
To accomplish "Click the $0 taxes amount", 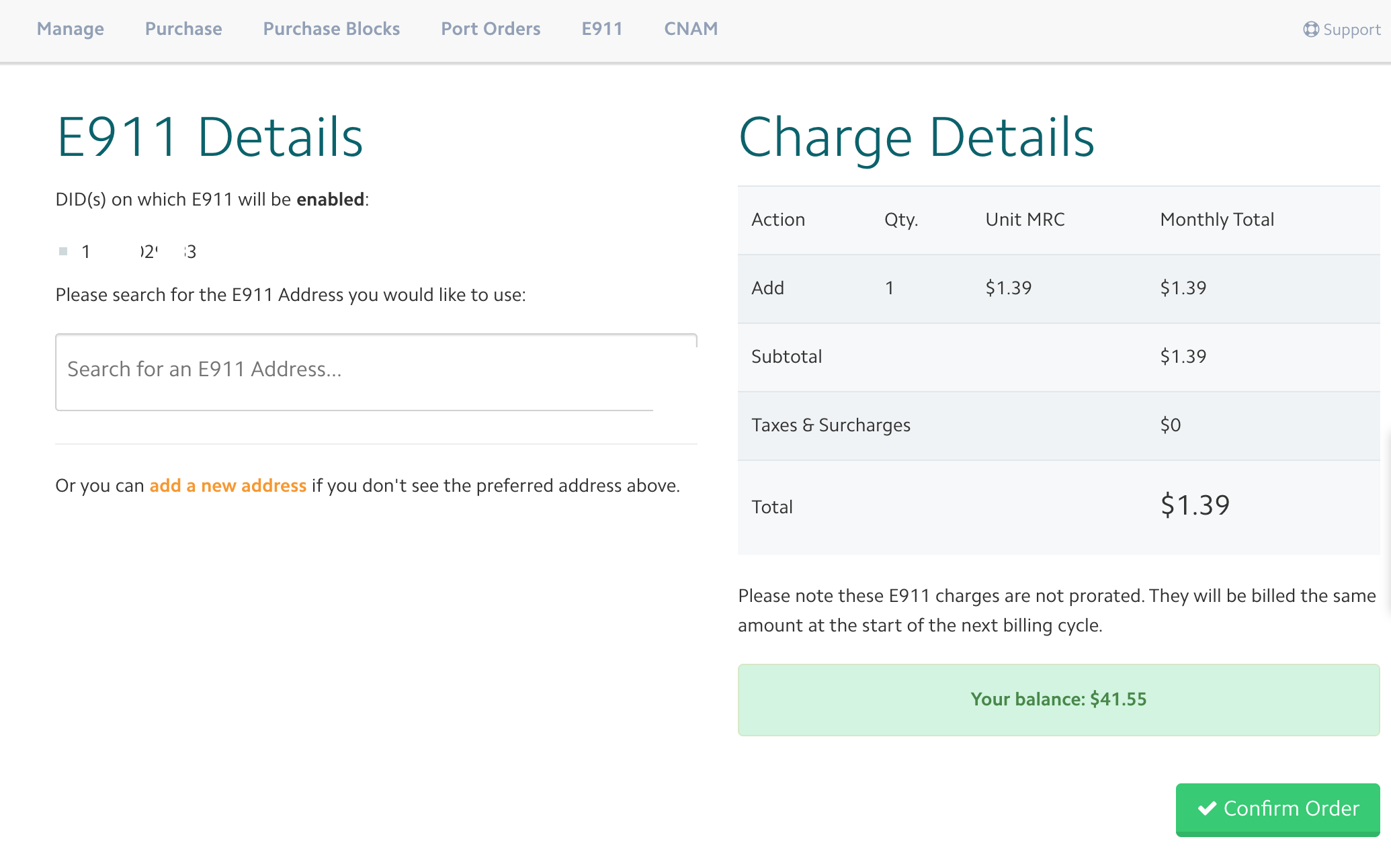I will [1171, 425].
